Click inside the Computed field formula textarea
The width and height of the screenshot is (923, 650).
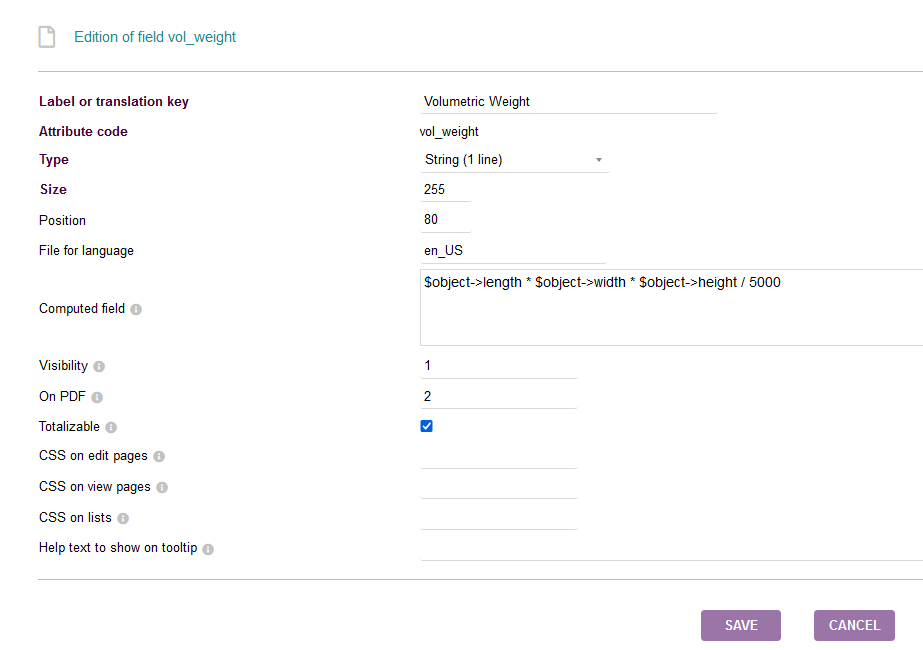(672, 307)
